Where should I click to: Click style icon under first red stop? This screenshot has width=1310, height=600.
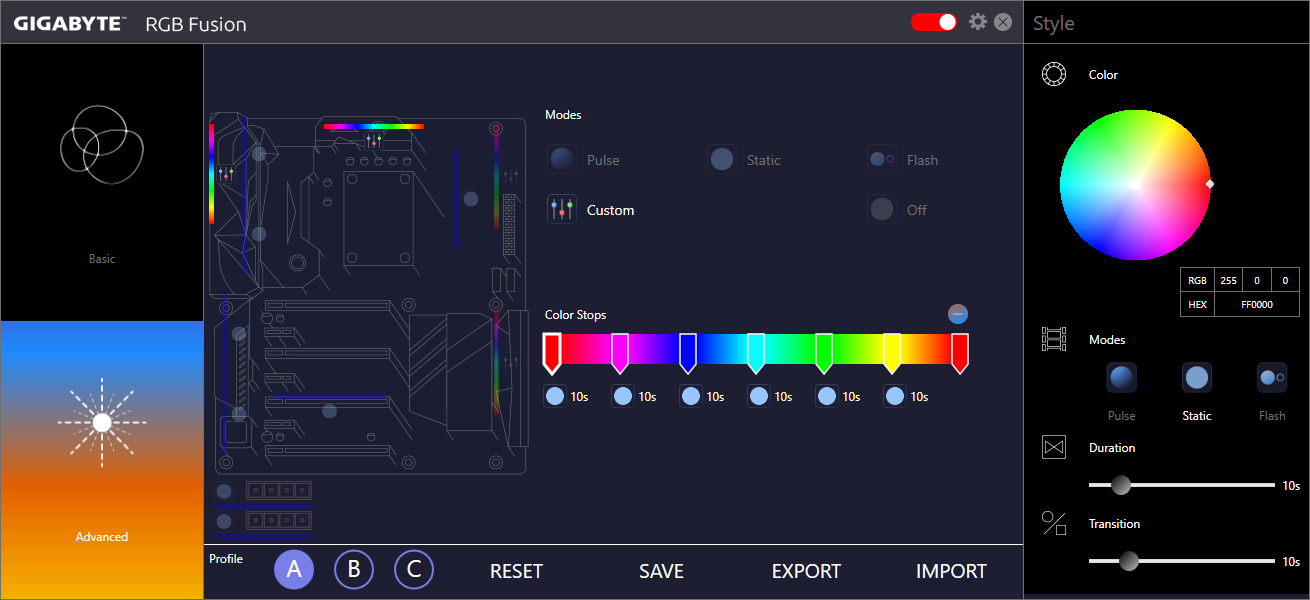555,396
